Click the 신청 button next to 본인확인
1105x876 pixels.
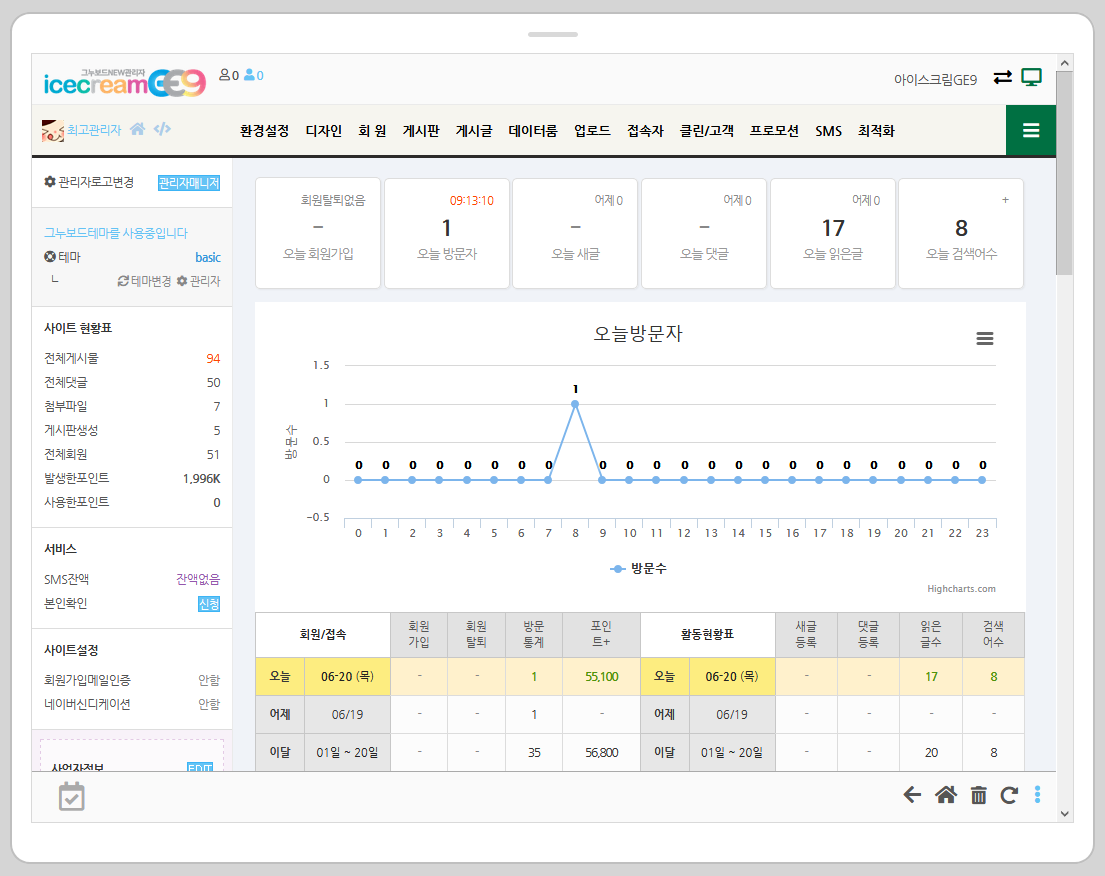(x=209, y=604)
